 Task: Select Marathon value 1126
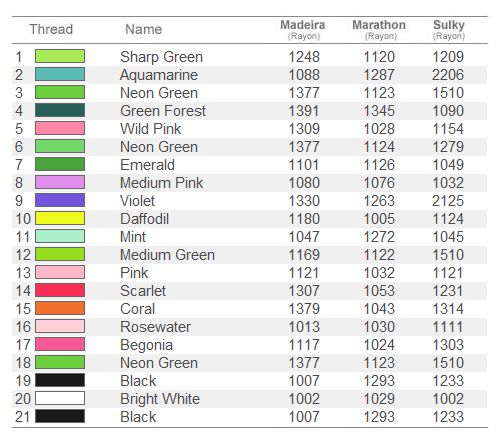379,165
